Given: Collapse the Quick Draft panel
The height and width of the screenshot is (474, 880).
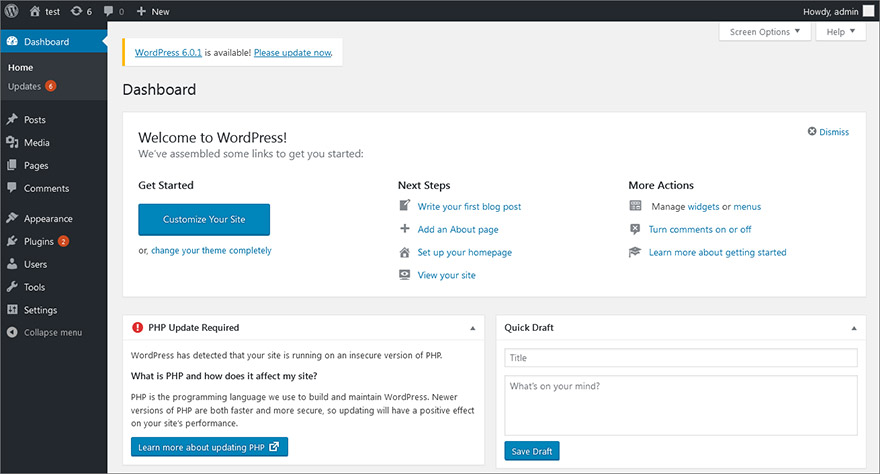Looking at the screenshot, I should [854, 328].
